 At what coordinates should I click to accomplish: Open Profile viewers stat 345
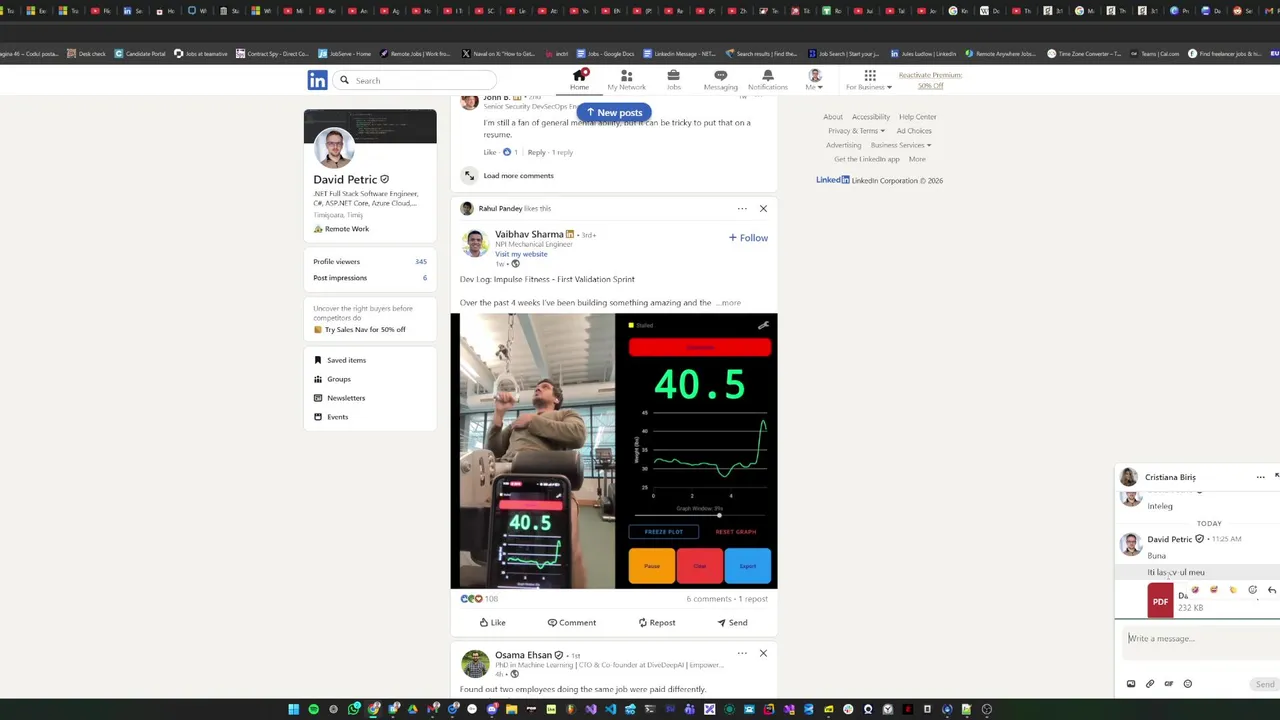click(x=370, y=261)
